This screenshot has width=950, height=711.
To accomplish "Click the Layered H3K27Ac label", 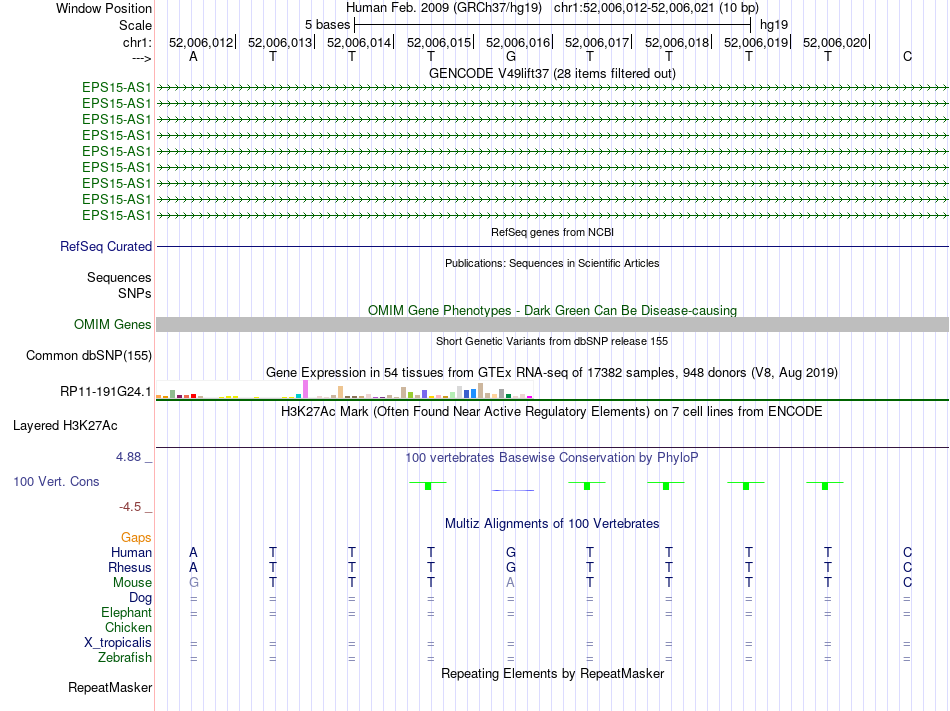I will point(65,426).
